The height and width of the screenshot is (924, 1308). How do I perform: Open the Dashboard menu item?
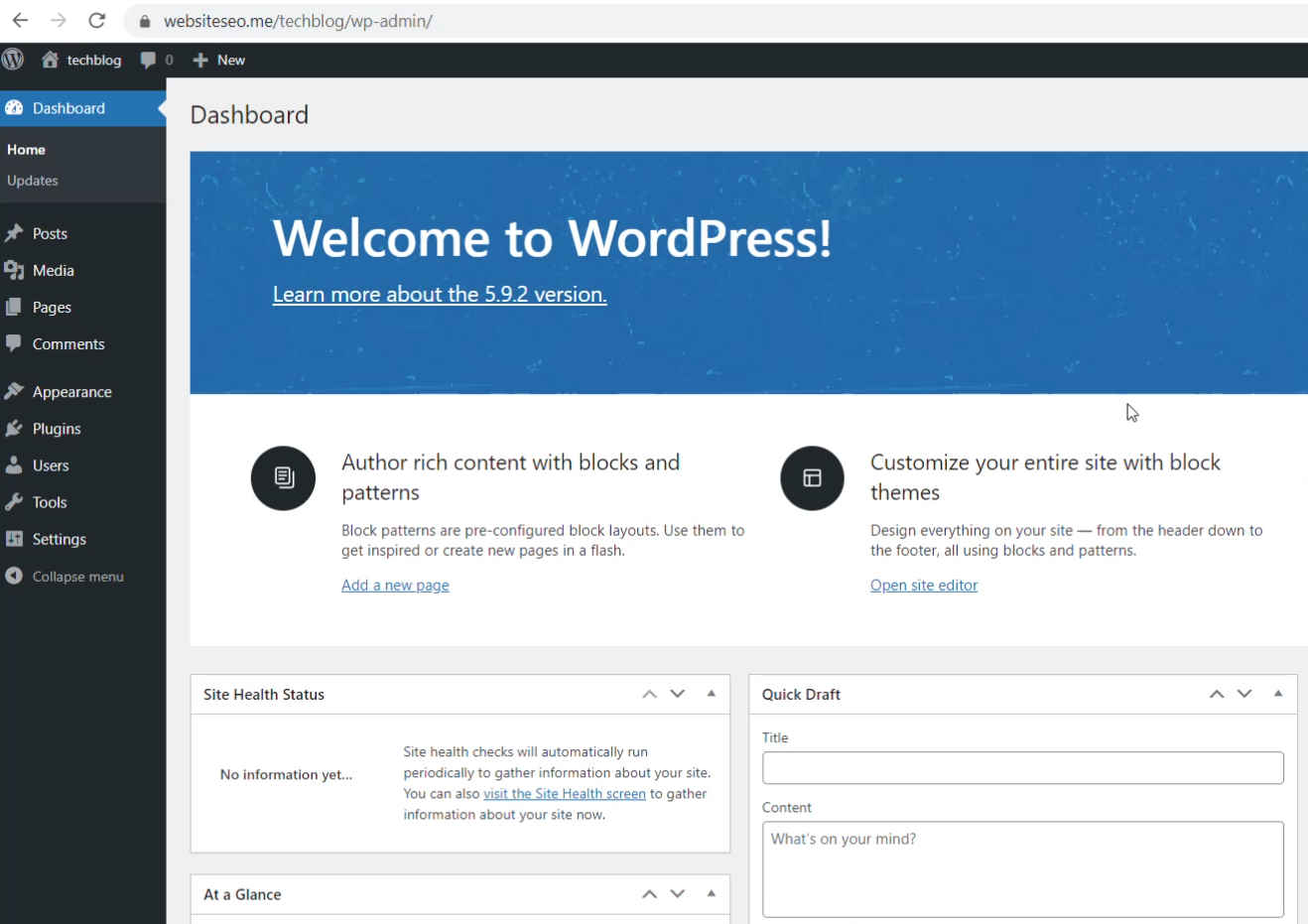point(83,108)
